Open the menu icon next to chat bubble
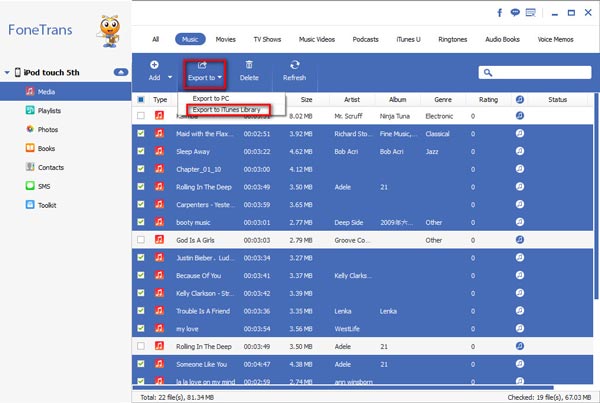 pos(531,13)
